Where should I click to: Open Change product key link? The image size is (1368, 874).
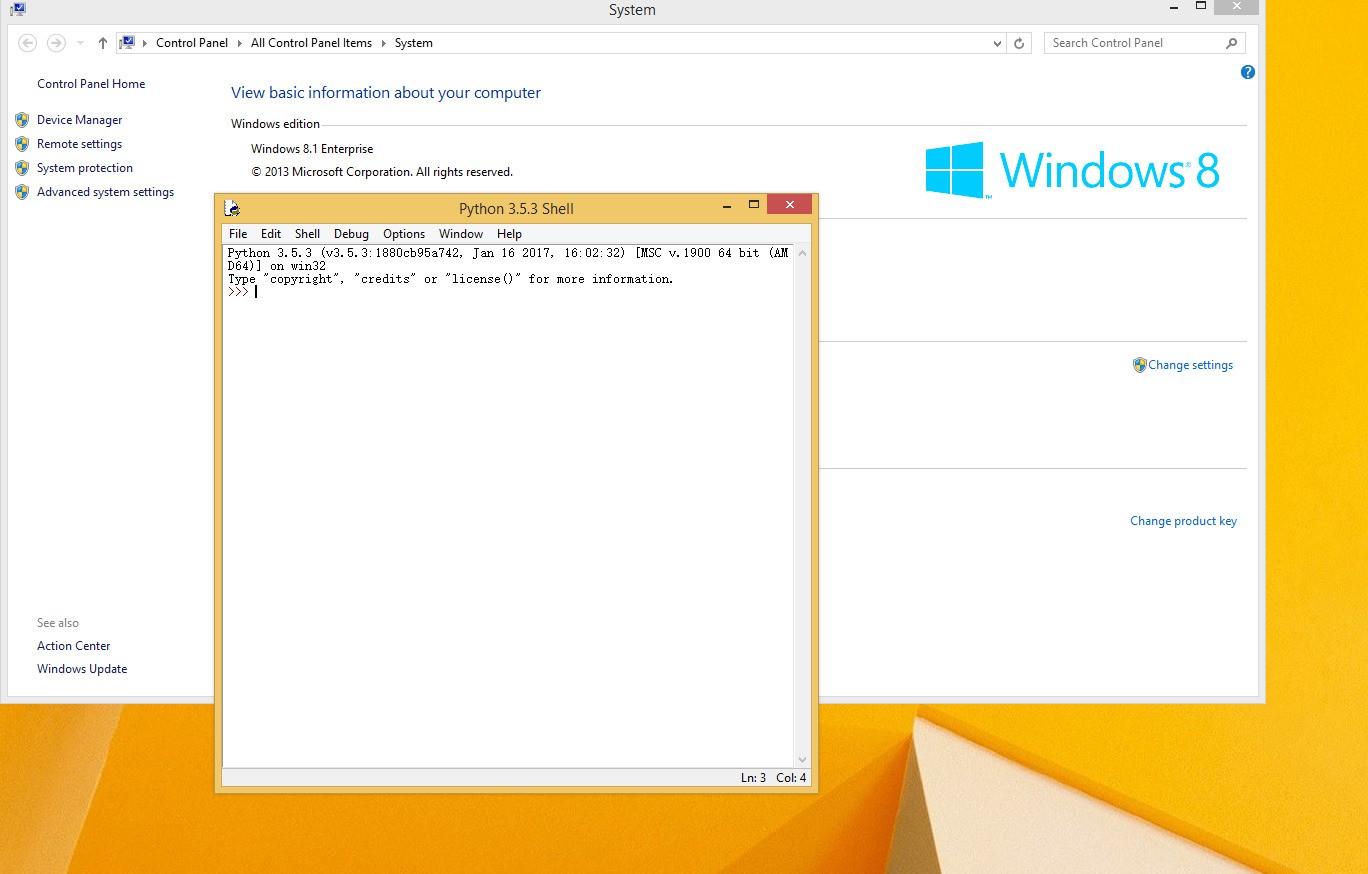pos(1183,521)
